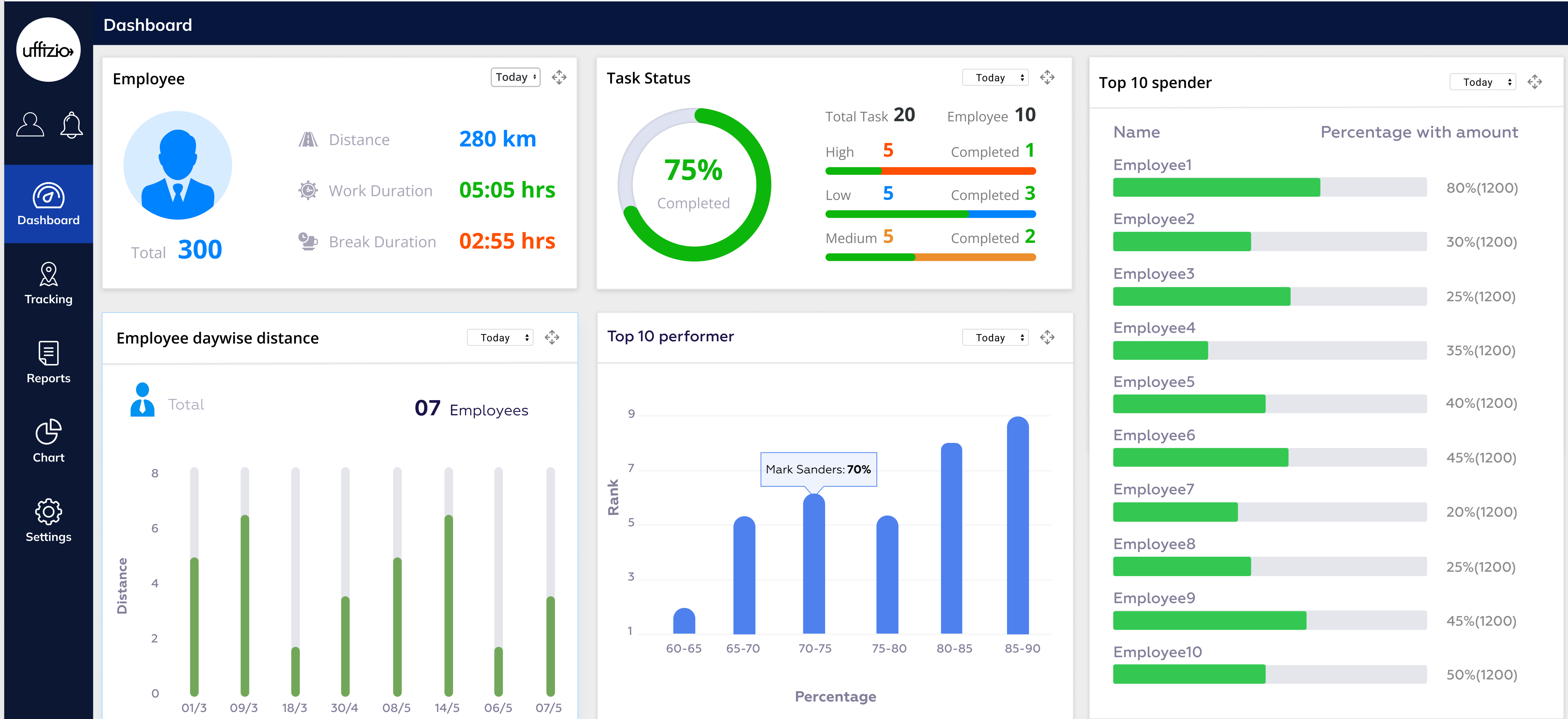1568x719 pixels.
Task: Open Today dropdown on Top 10 performer
Action: click(995, 337)
